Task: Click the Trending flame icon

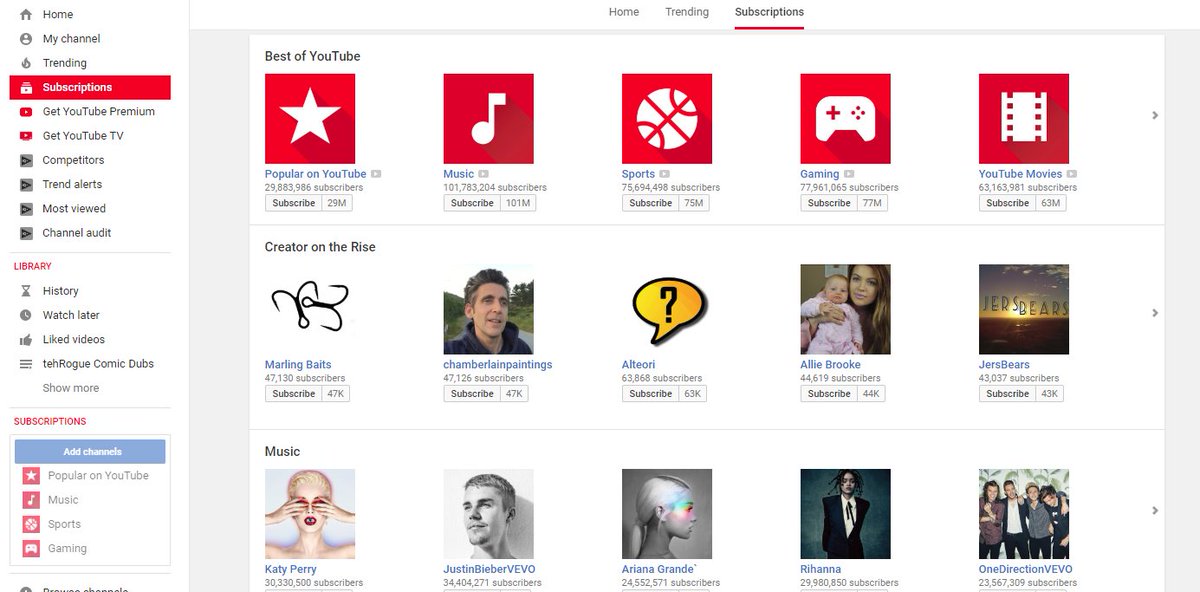Action: click(x=26, y=63)
